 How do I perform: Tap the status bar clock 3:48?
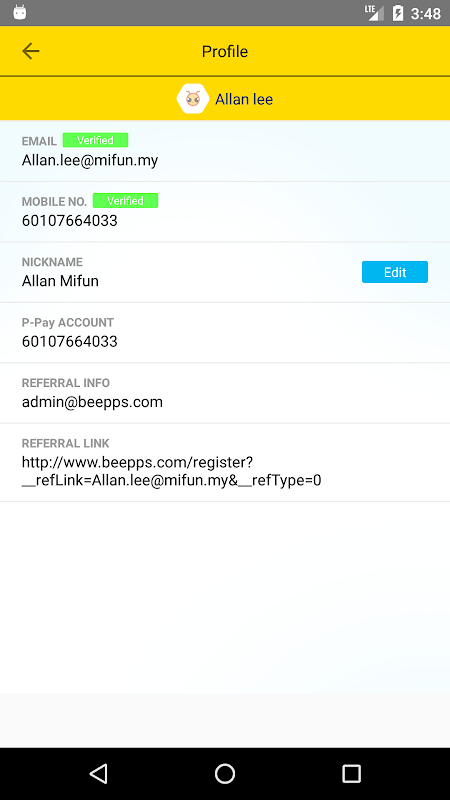pyautogui.click(x=426, y=13)
